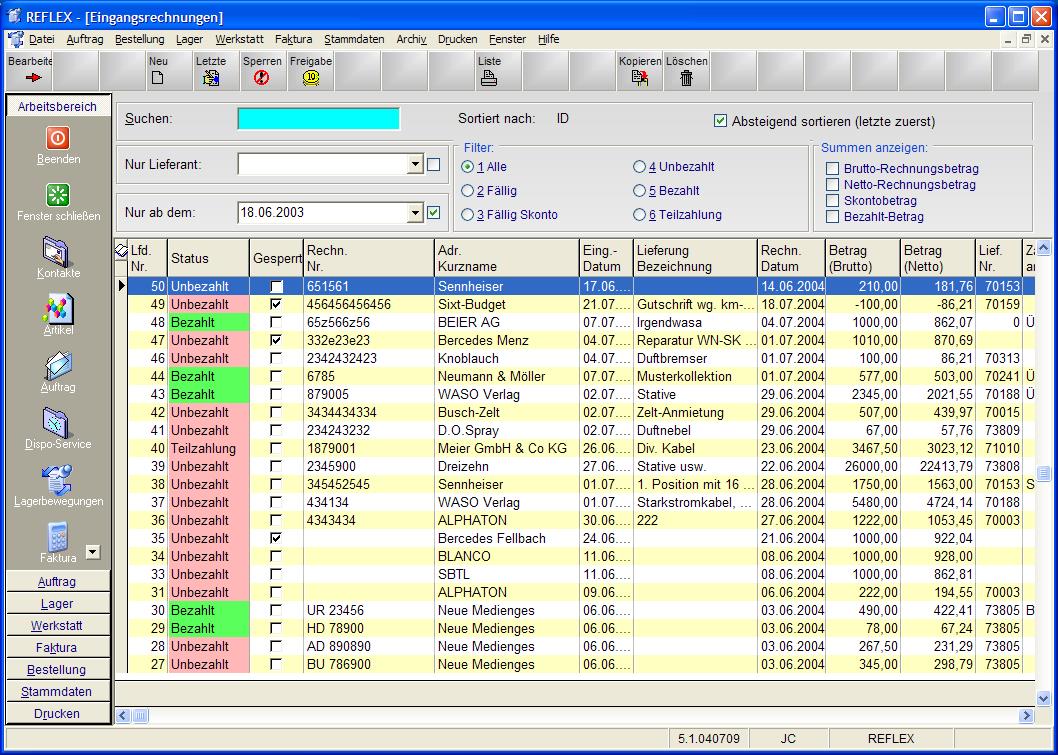
Task: Click the Freigabe toolbar icon
Action: (x=310, y=78)
